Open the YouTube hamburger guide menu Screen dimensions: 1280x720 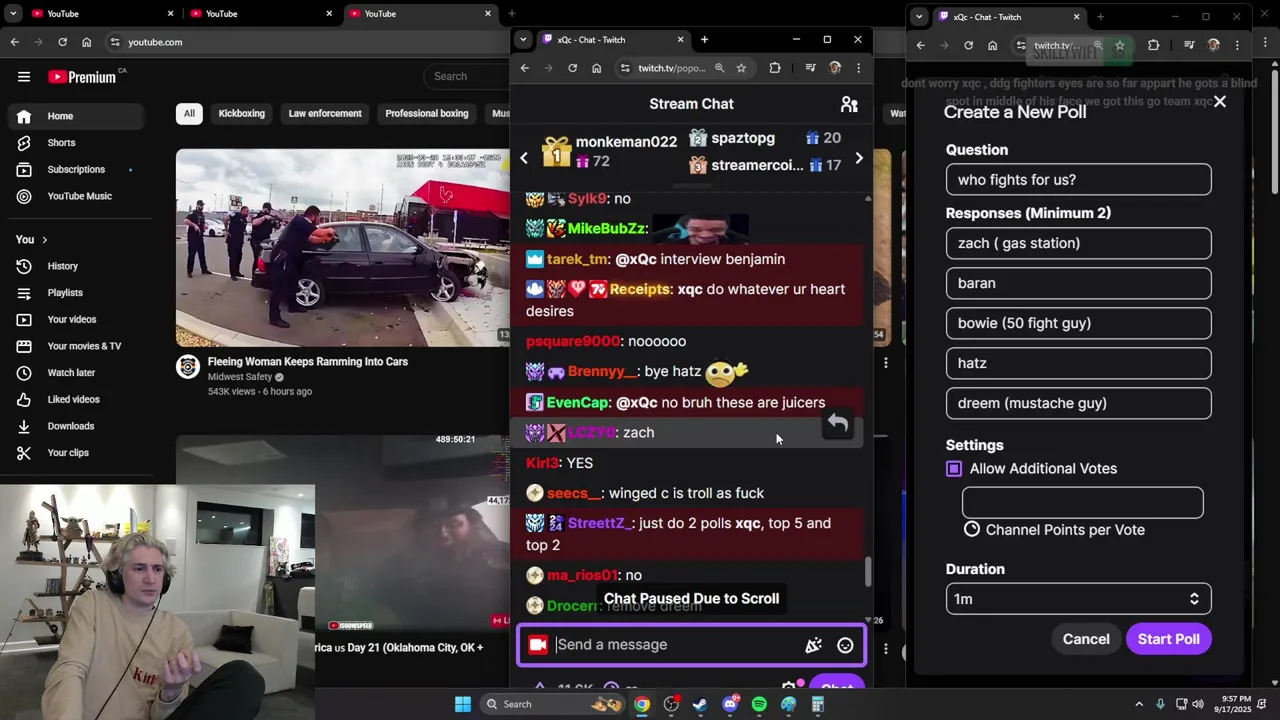(24, 76)
